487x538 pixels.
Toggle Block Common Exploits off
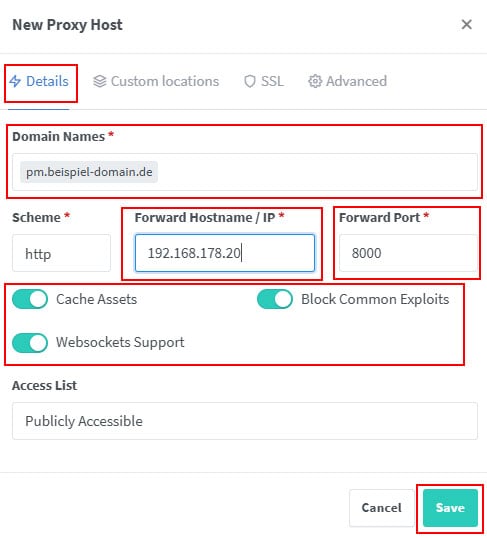tap(275, 299)
